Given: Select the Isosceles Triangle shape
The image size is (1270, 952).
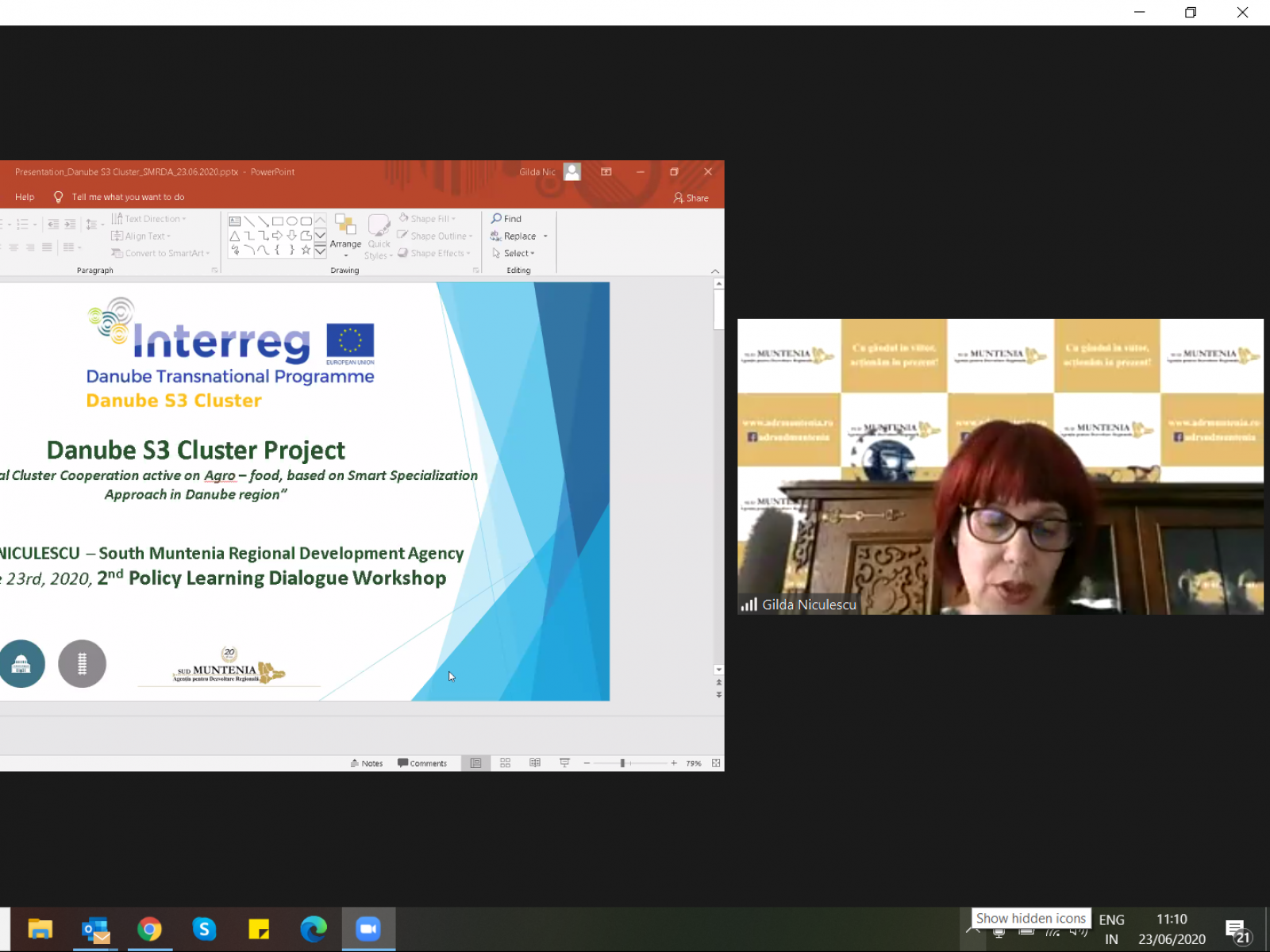Looking at the screenshot, I should click(235, 236).
